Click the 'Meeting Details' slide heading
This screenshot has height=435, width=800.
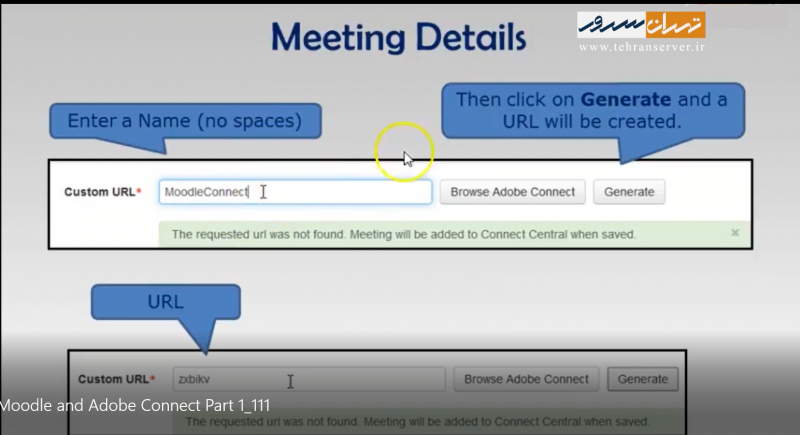(x=398, y=37)
